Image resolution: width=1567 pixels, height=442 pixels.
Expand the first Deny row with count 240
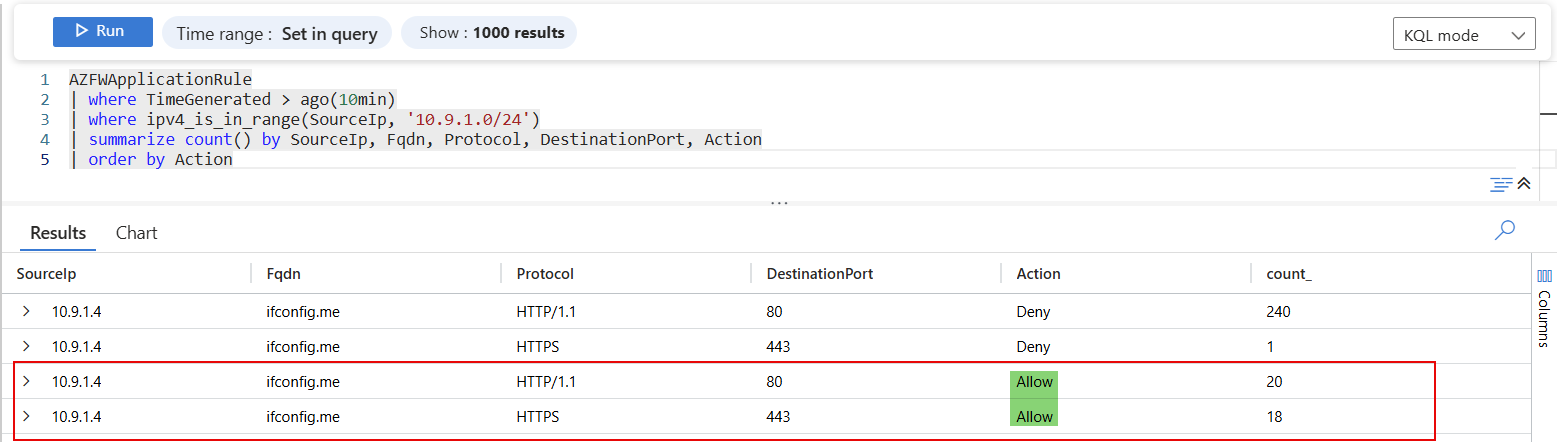[26, 312]
